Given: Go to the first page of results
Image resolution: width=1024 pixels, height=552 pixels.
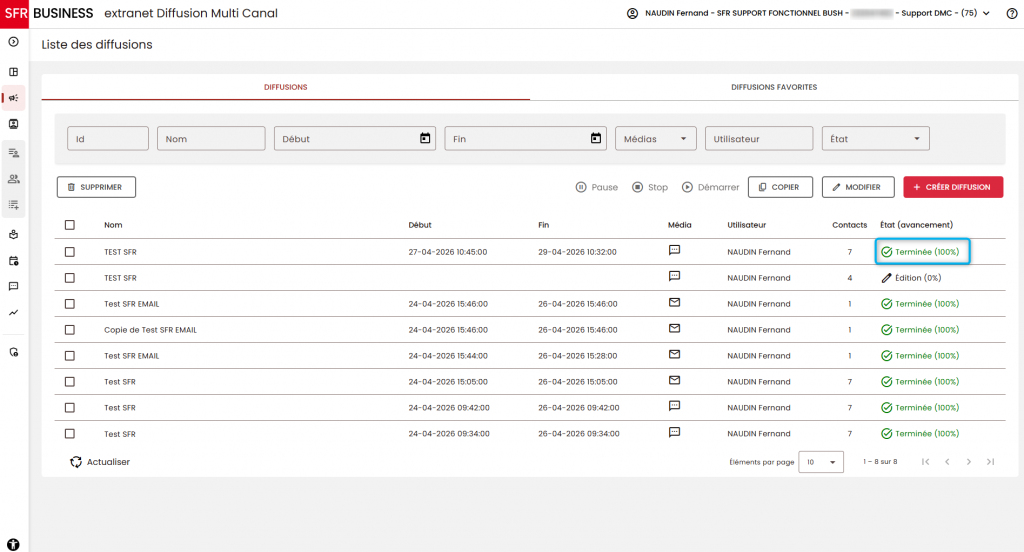Looking at the screenshot, I should coord(925,462).
